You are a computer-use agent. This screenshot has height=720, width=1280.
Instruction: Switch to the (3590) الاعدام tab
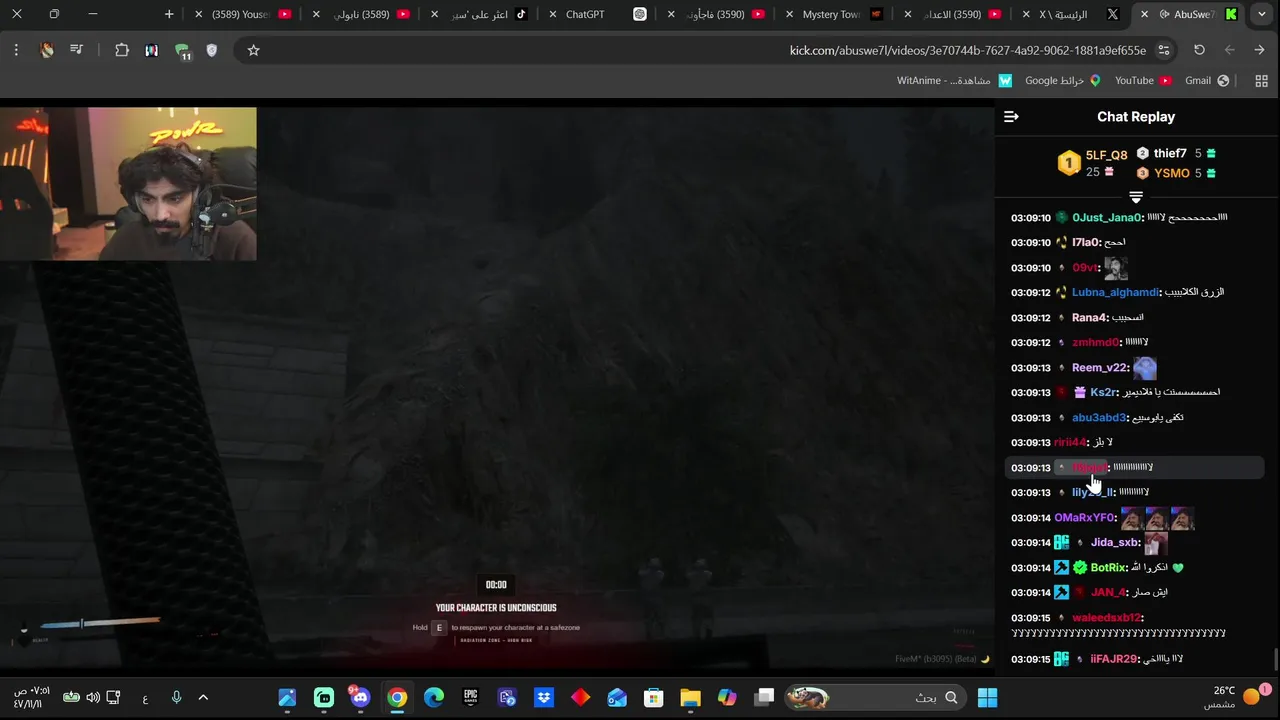click(x=950, y=15)
